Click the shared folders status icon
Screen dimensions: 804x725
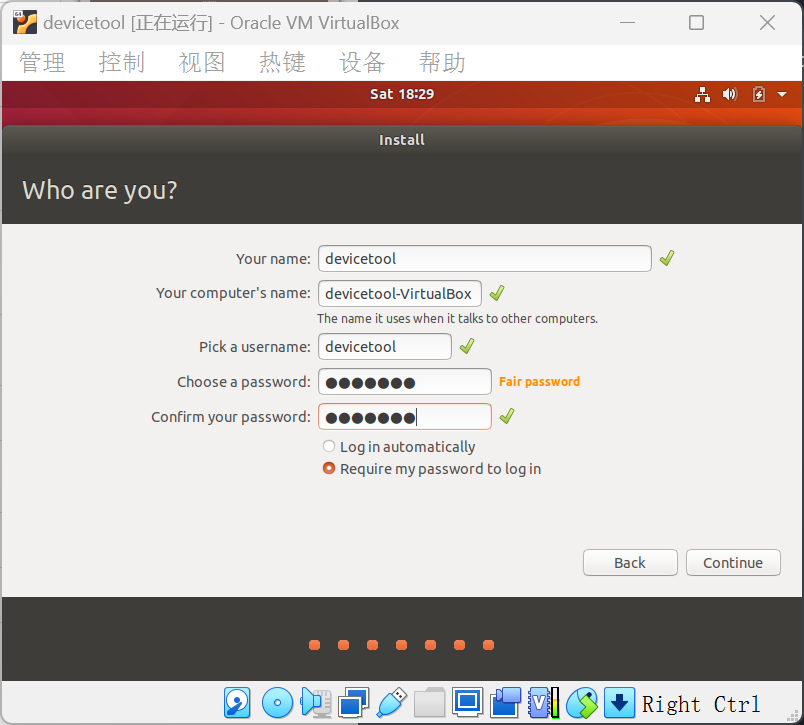pos(429,702)
